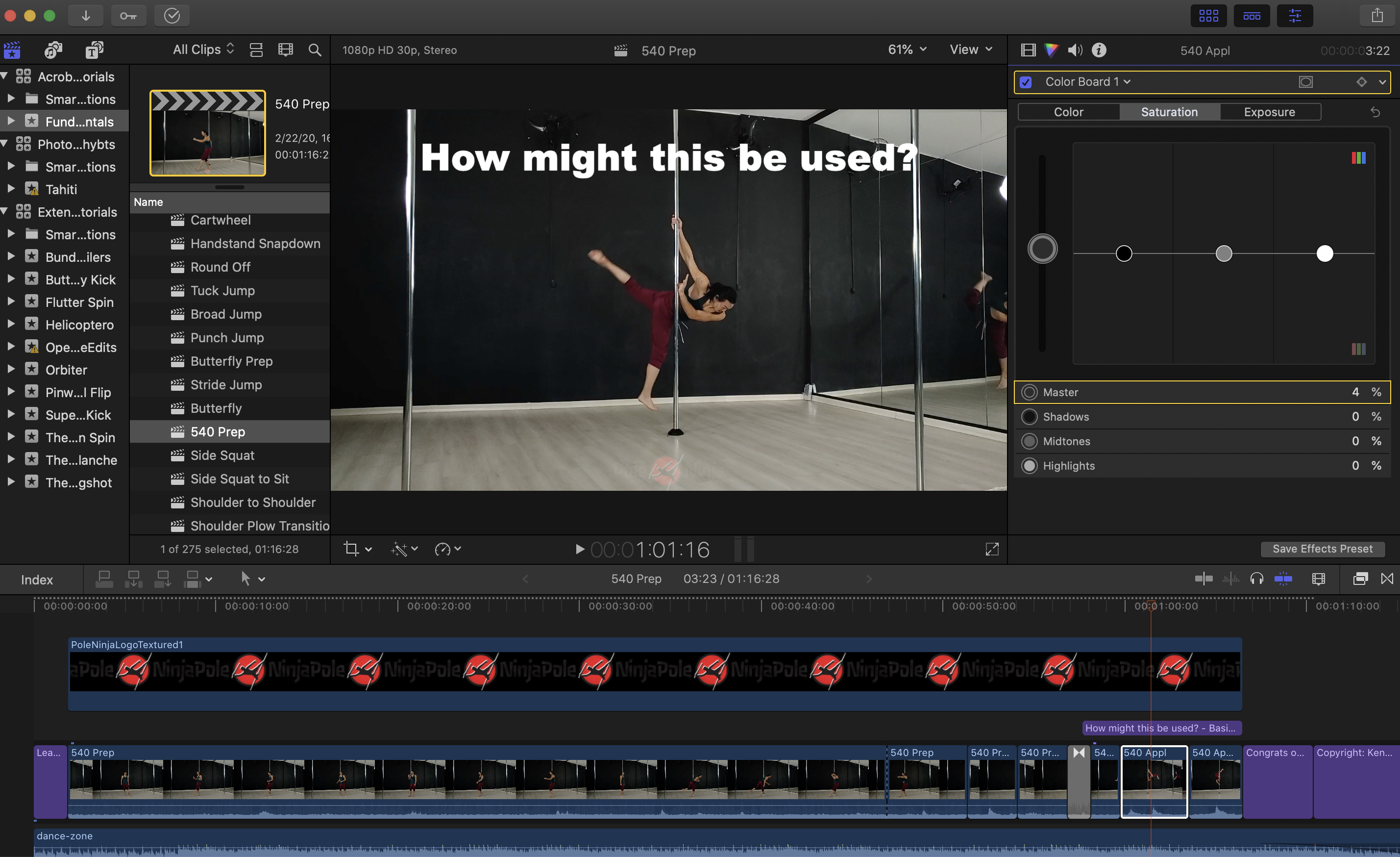Open the info inspector icon
Viewport: 1400px width, 857px height.
(1099, 50)
